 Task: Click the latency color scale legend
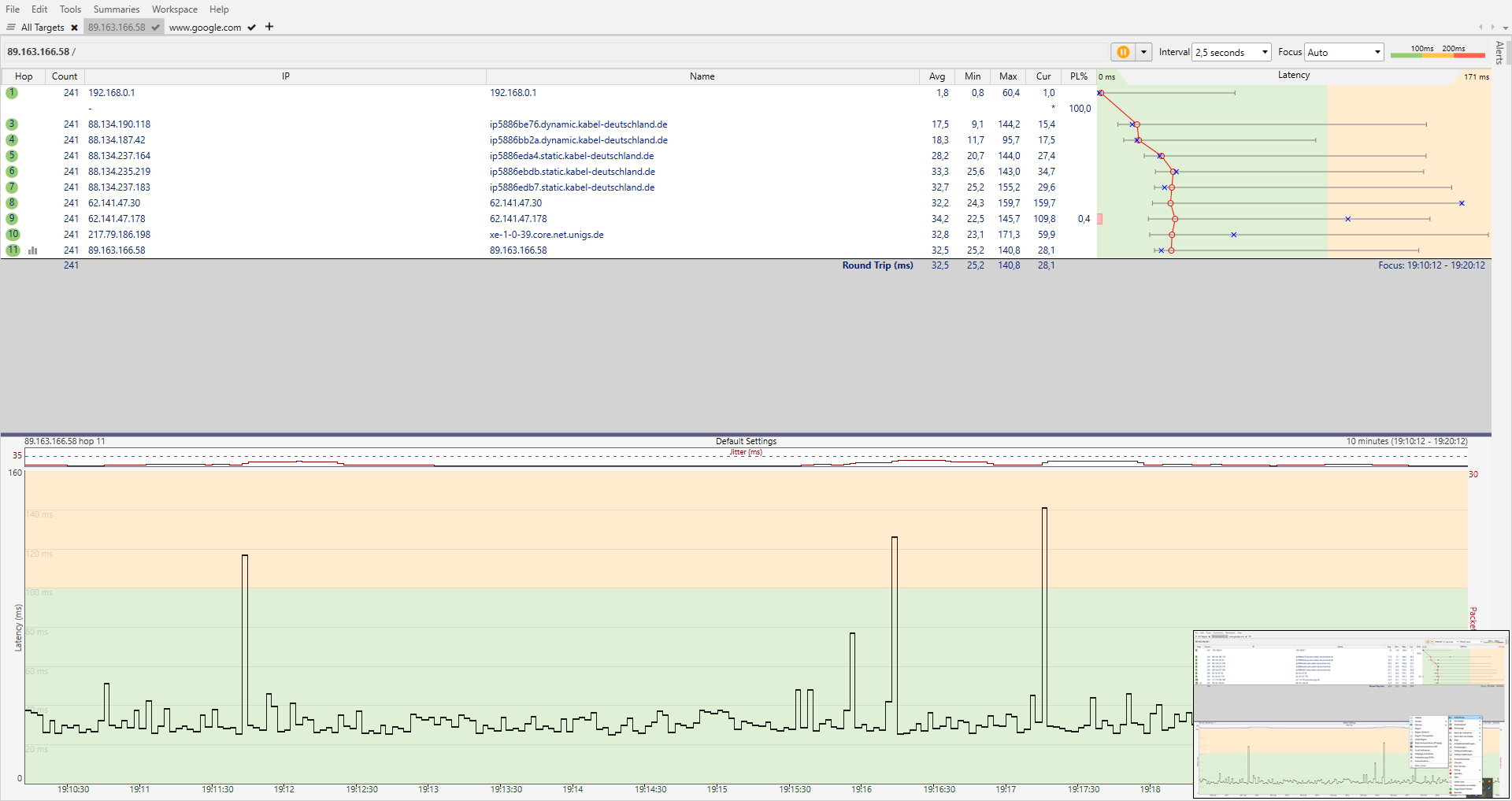[1437, 52]
